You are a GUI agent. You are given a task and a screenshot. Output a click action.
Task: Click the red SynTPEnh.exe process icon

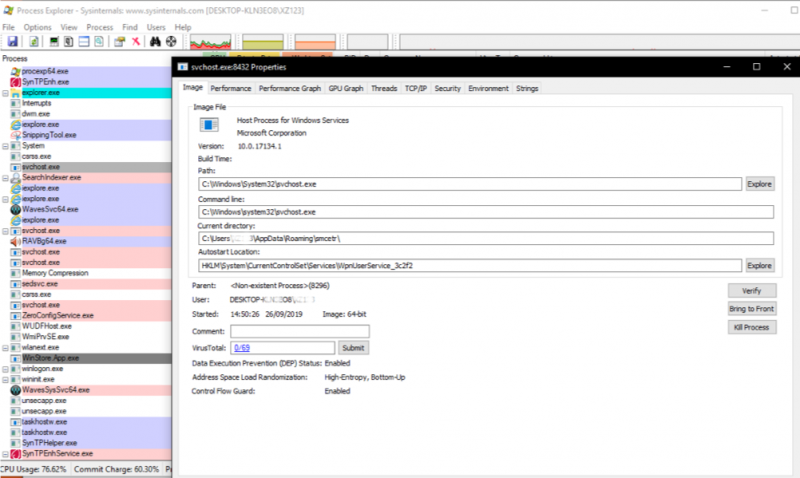pos(16,82)
